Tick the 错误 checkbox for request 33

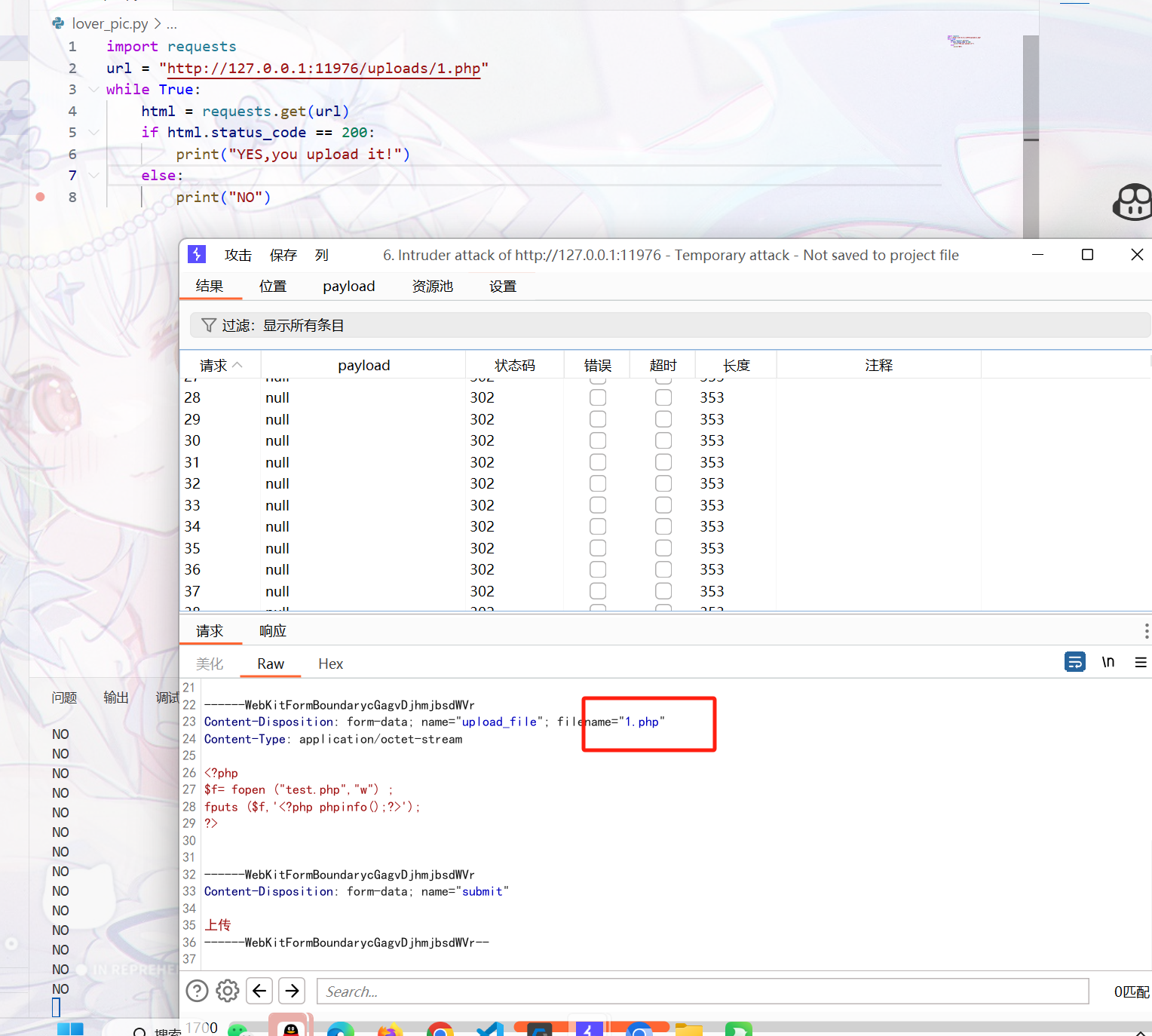coord(598,505)
